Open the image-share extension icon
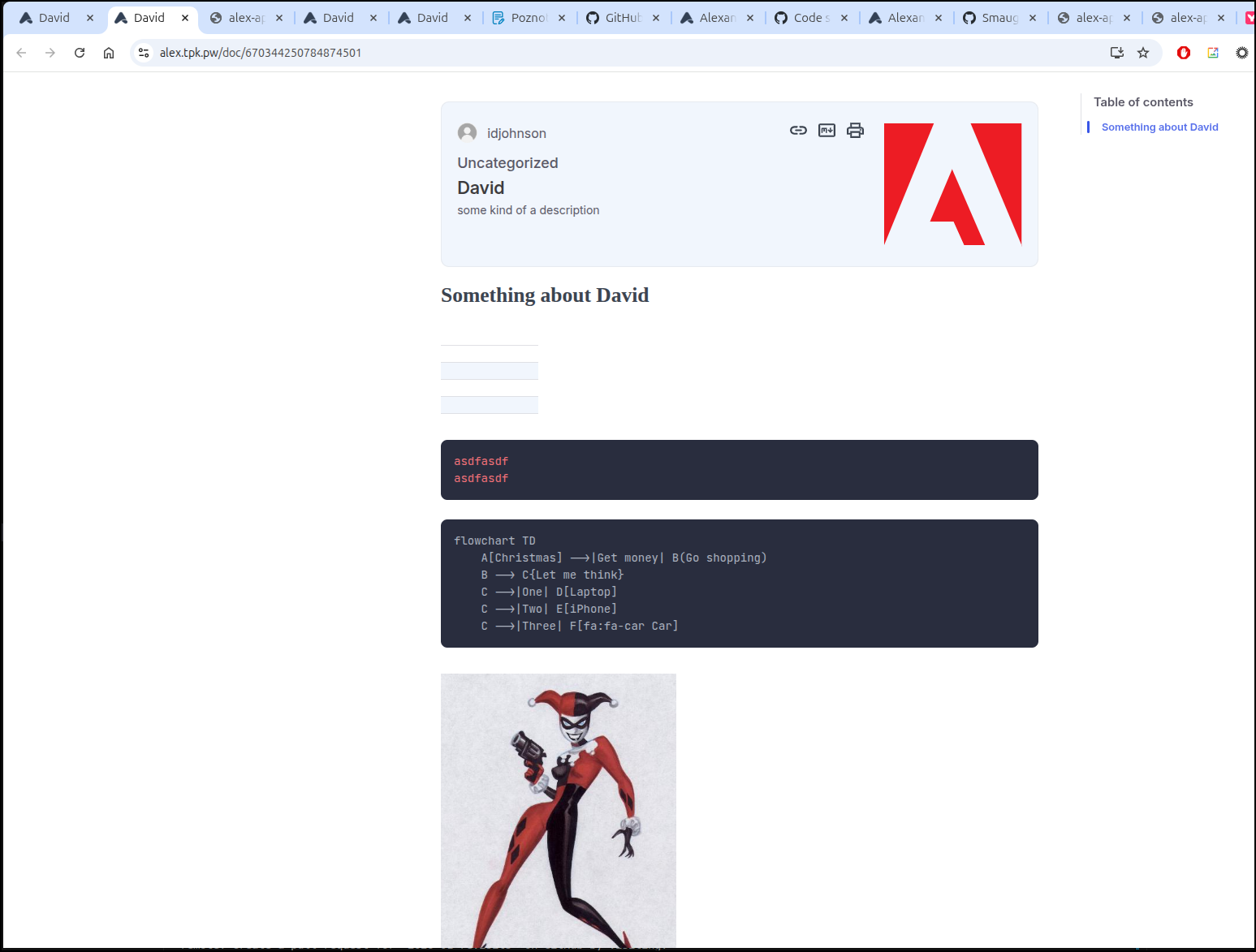1256x952 pixels. coord(1213,53)
